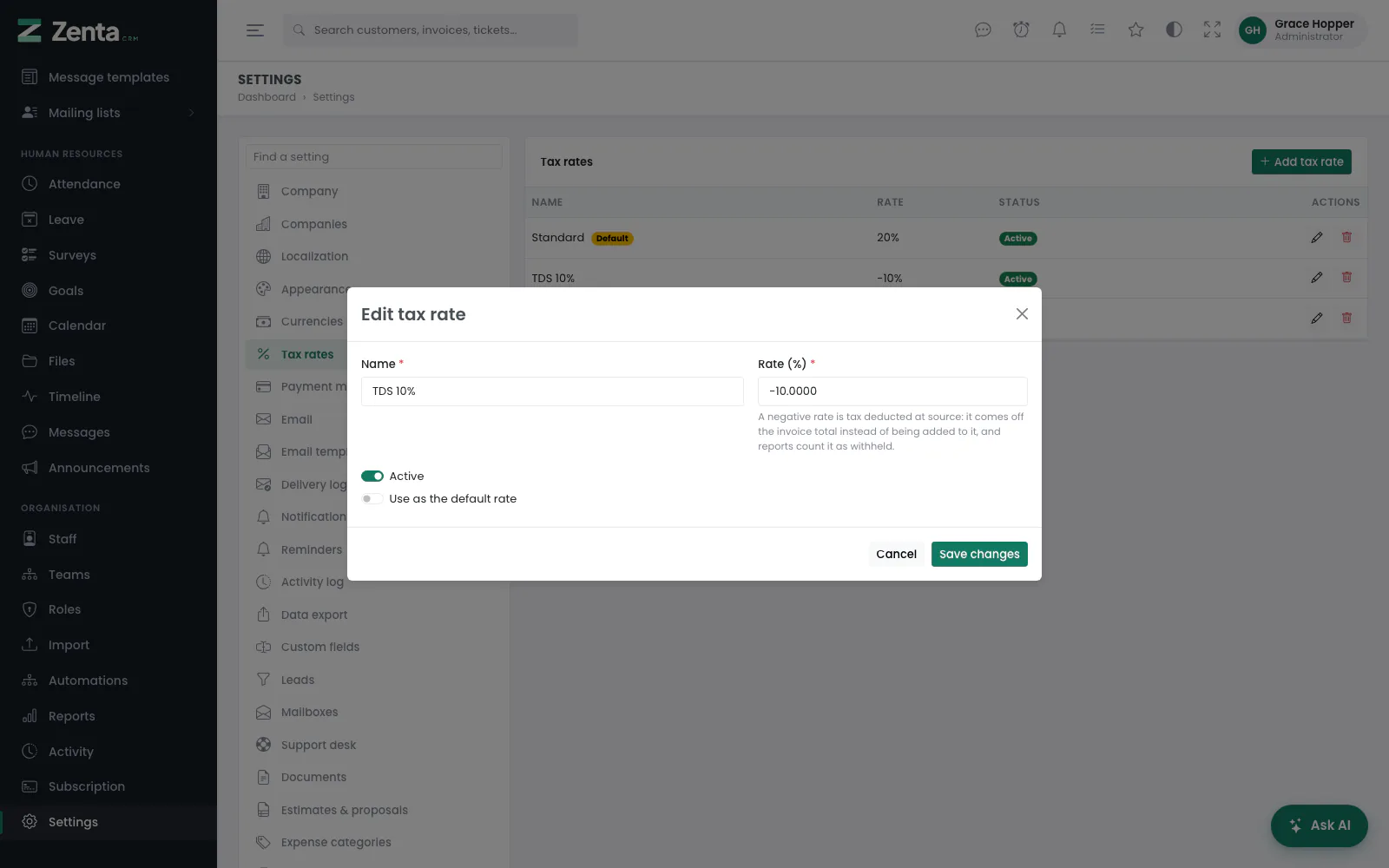
Task: Open Data export settings section
Action: [313, 615]
